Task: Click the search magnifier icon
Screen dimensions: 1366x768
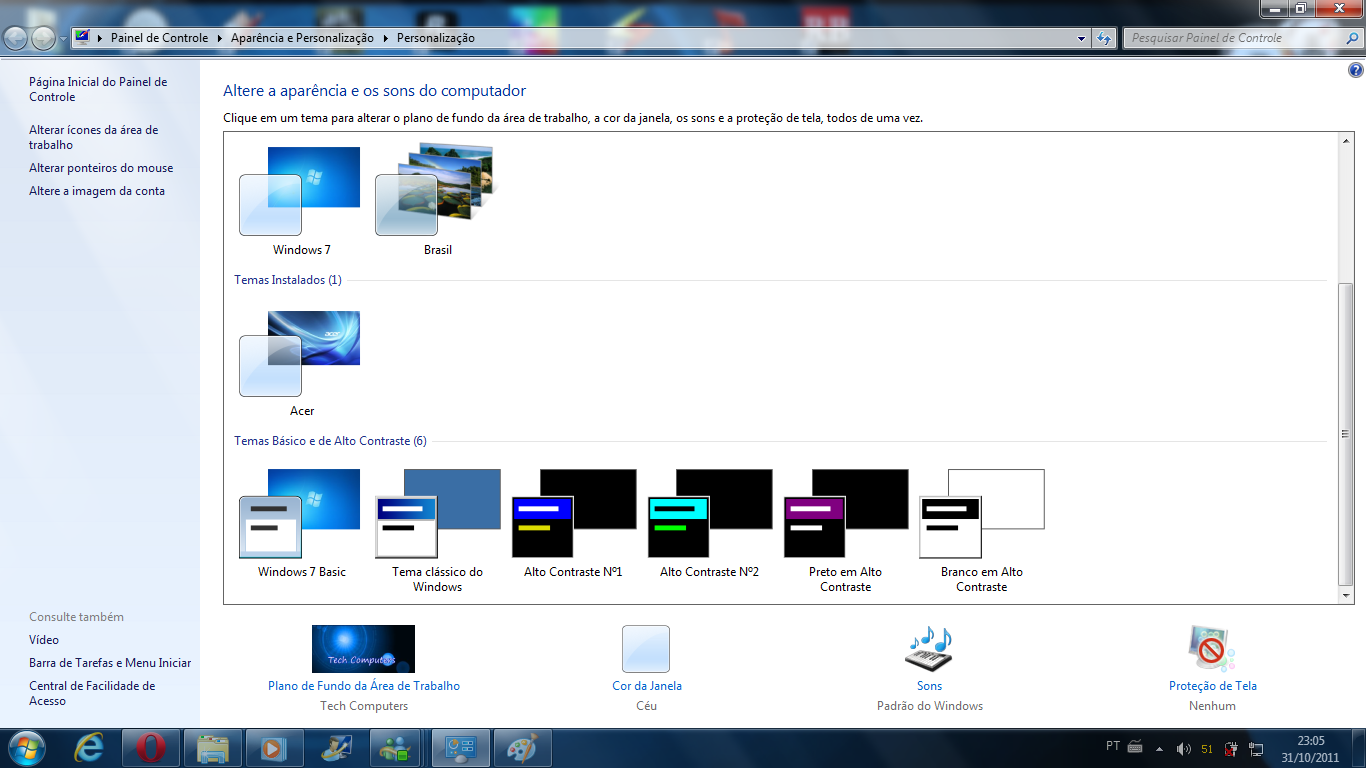Action: [1351, 38]
